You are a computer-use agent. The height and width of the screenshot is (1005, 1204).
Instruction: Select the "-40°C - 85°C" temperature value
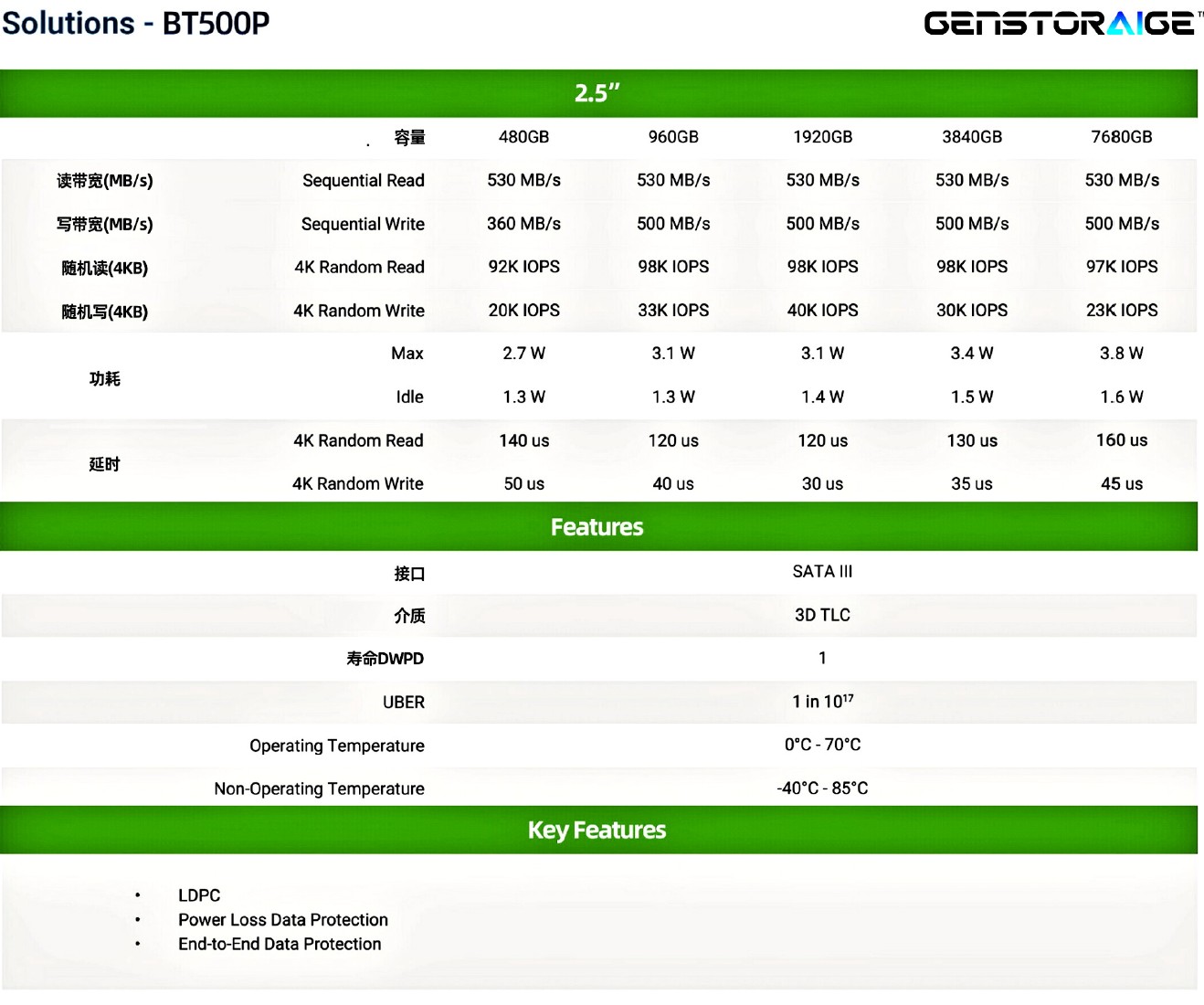(823, 788)
